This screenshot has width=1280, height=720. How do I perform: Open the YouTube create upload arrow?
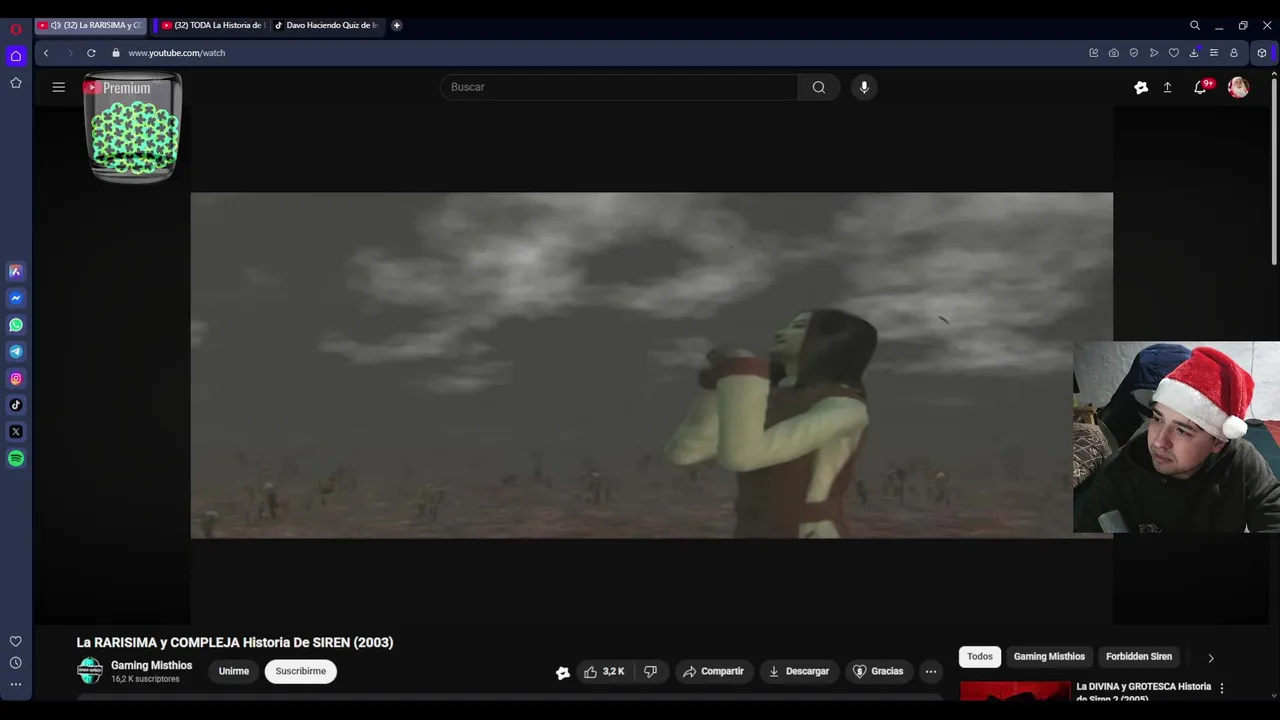pos(1167,87)
